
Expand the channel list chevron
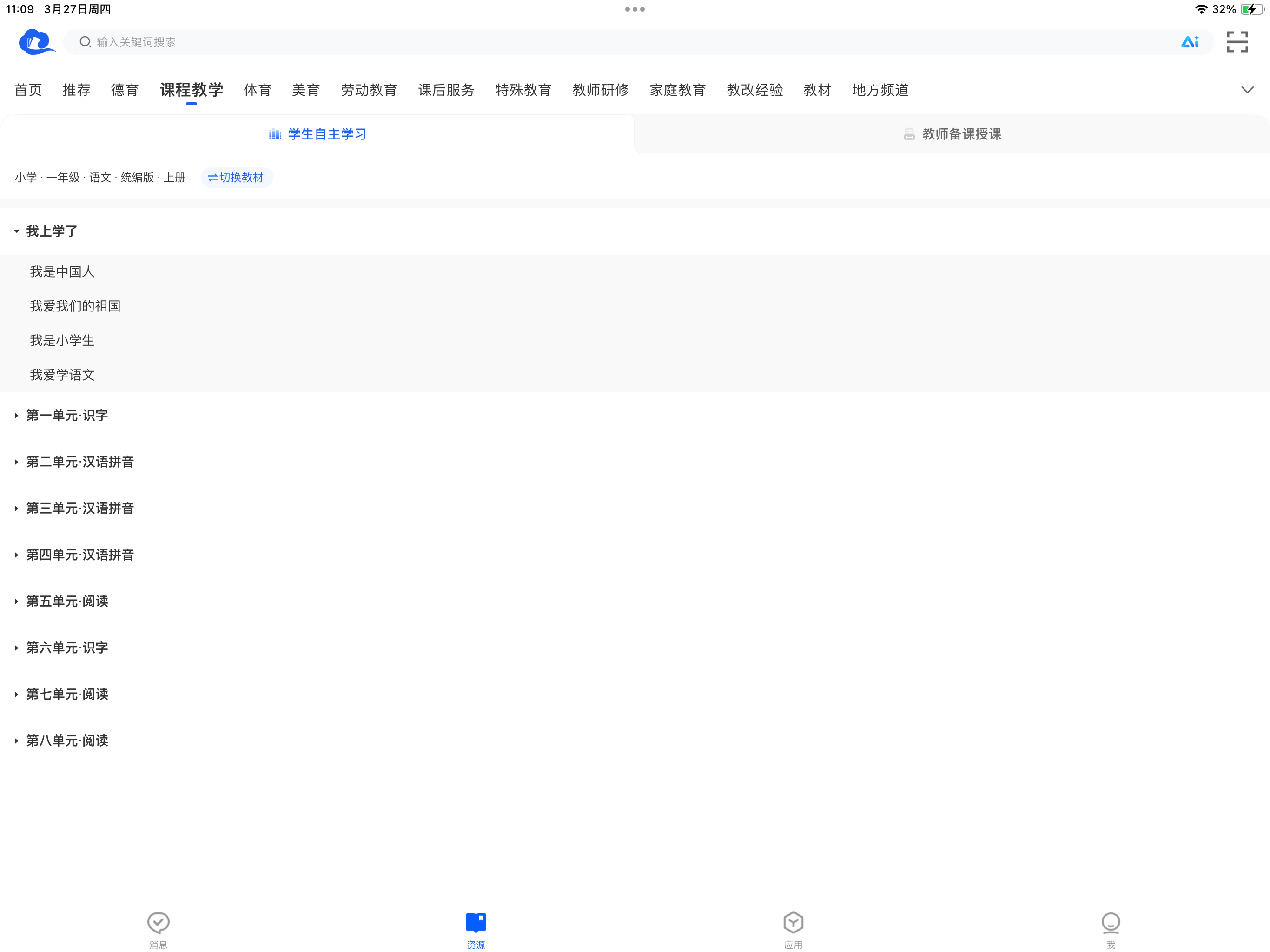tap(1247, 90)
